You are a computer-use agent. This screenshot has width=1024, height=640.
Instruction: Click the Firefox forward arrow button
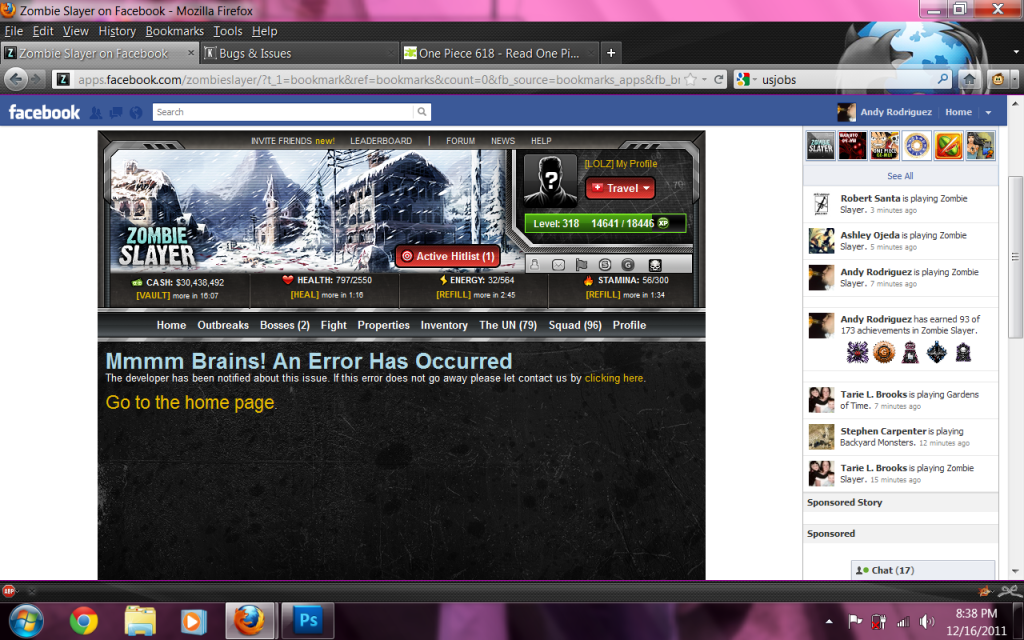tap(37, 80)
